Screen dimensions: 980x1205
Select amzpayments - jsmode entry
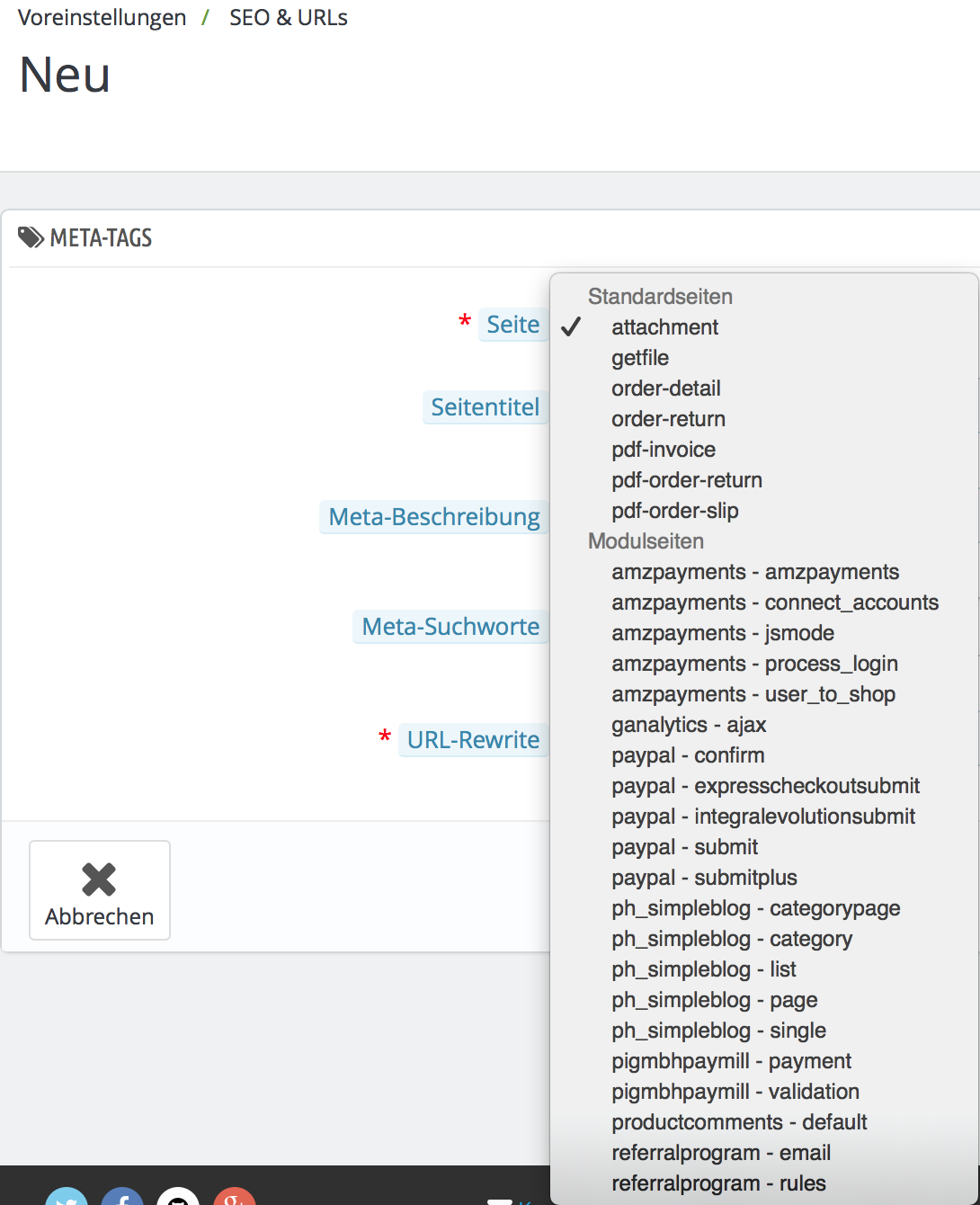pos(723,633)
